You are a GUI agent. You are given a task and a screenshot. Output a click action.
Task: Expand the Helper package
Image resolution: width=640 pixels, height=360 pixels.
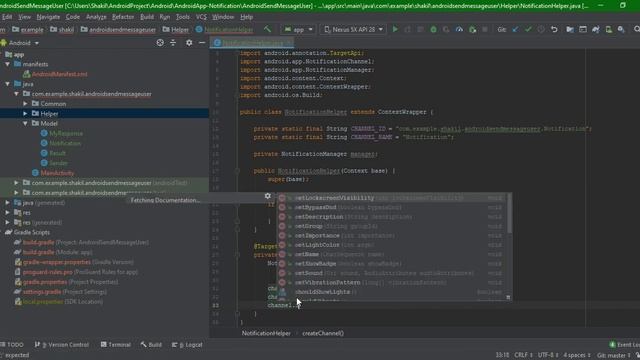click(25, 113)
